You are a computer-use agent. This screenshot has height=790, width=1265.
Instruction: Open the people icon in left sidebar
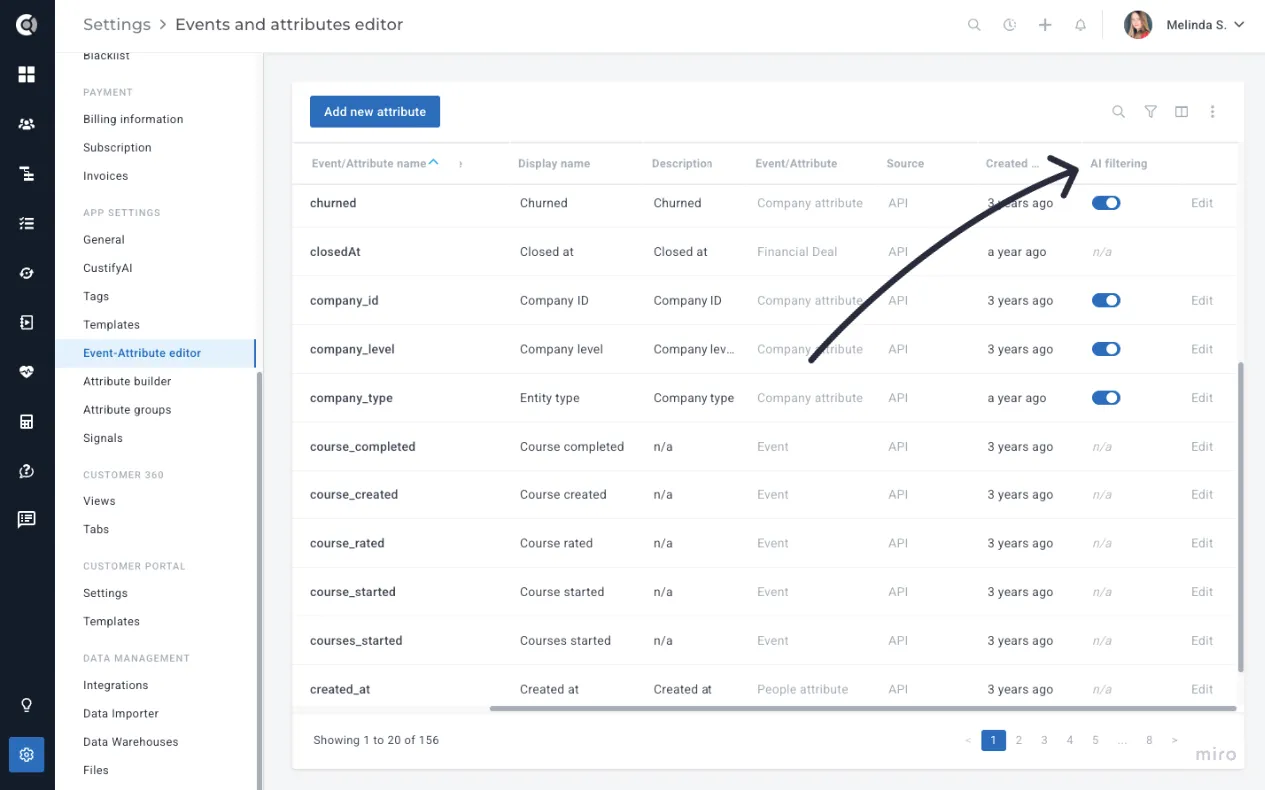click(27, 124)
